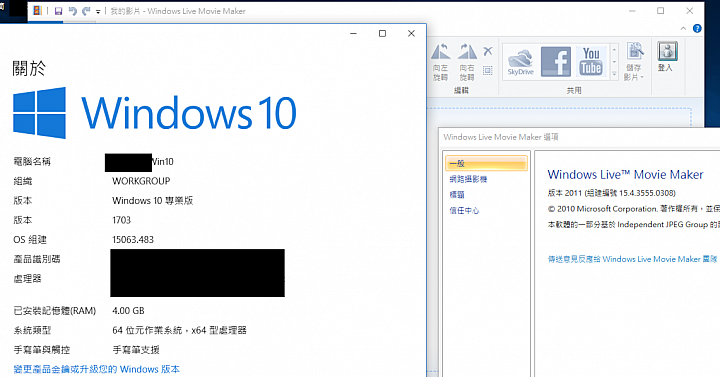
Task: Click version 2011 build 15.4.3555.0308 text
Action: pos(611,193)
